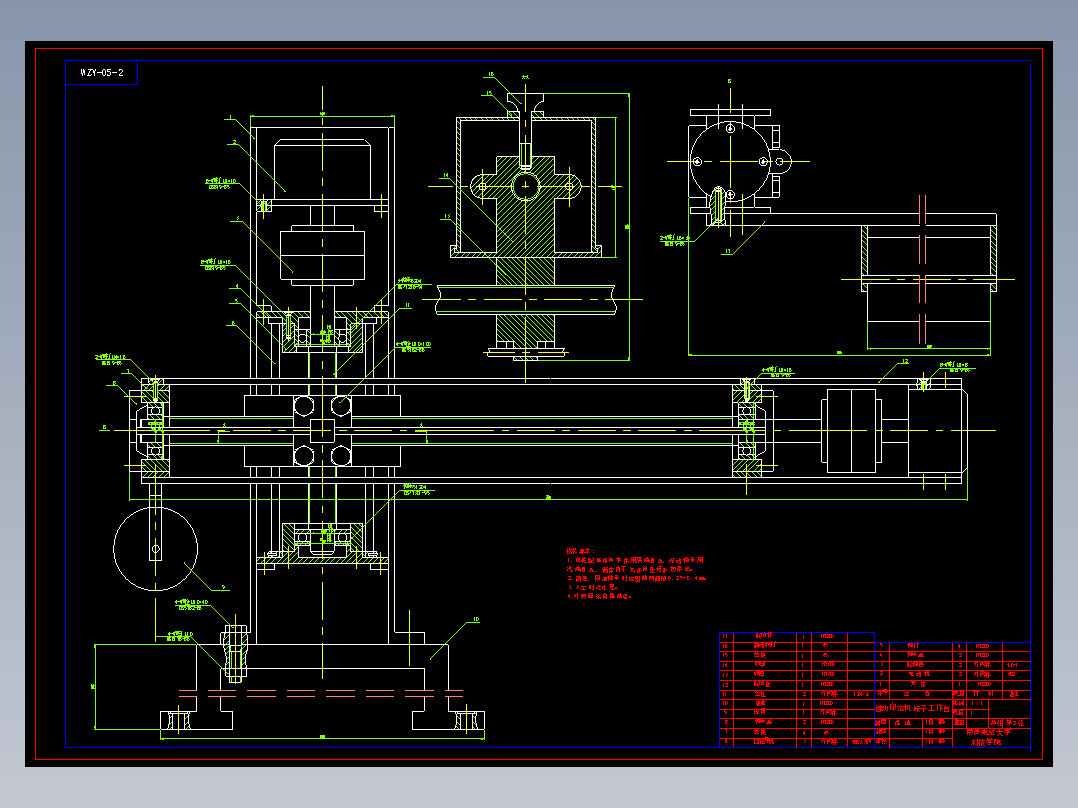Select the 1:1 scale cell in title block

pyautogui.click(x=976, y=703)
